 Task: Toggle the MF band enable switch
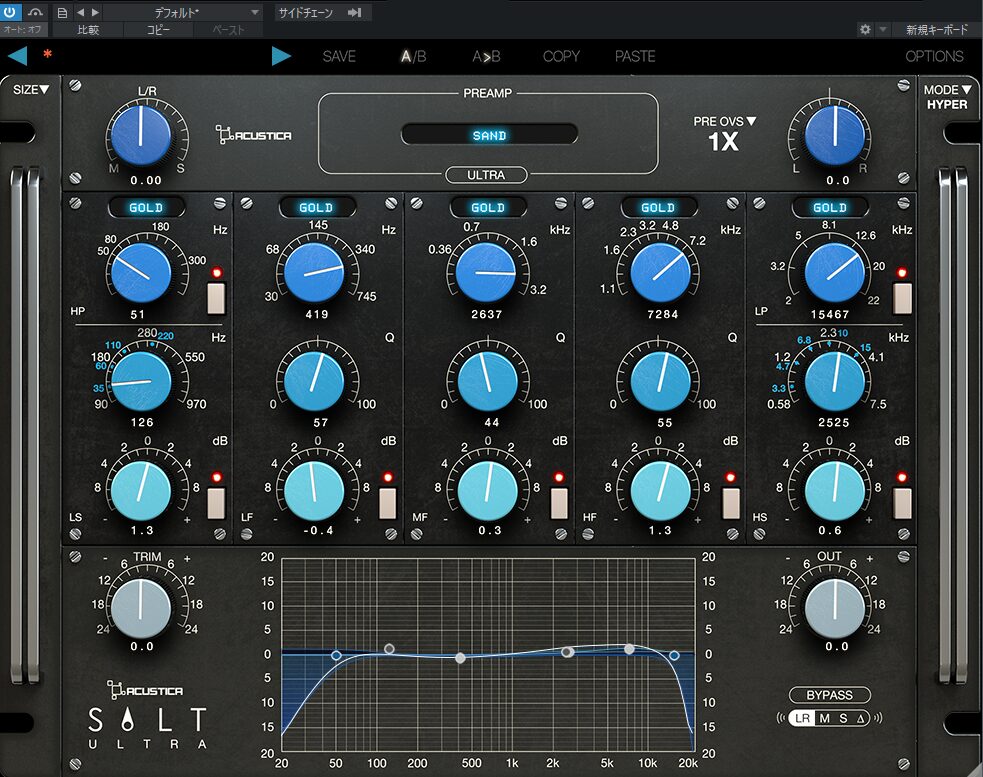(559, 502)
